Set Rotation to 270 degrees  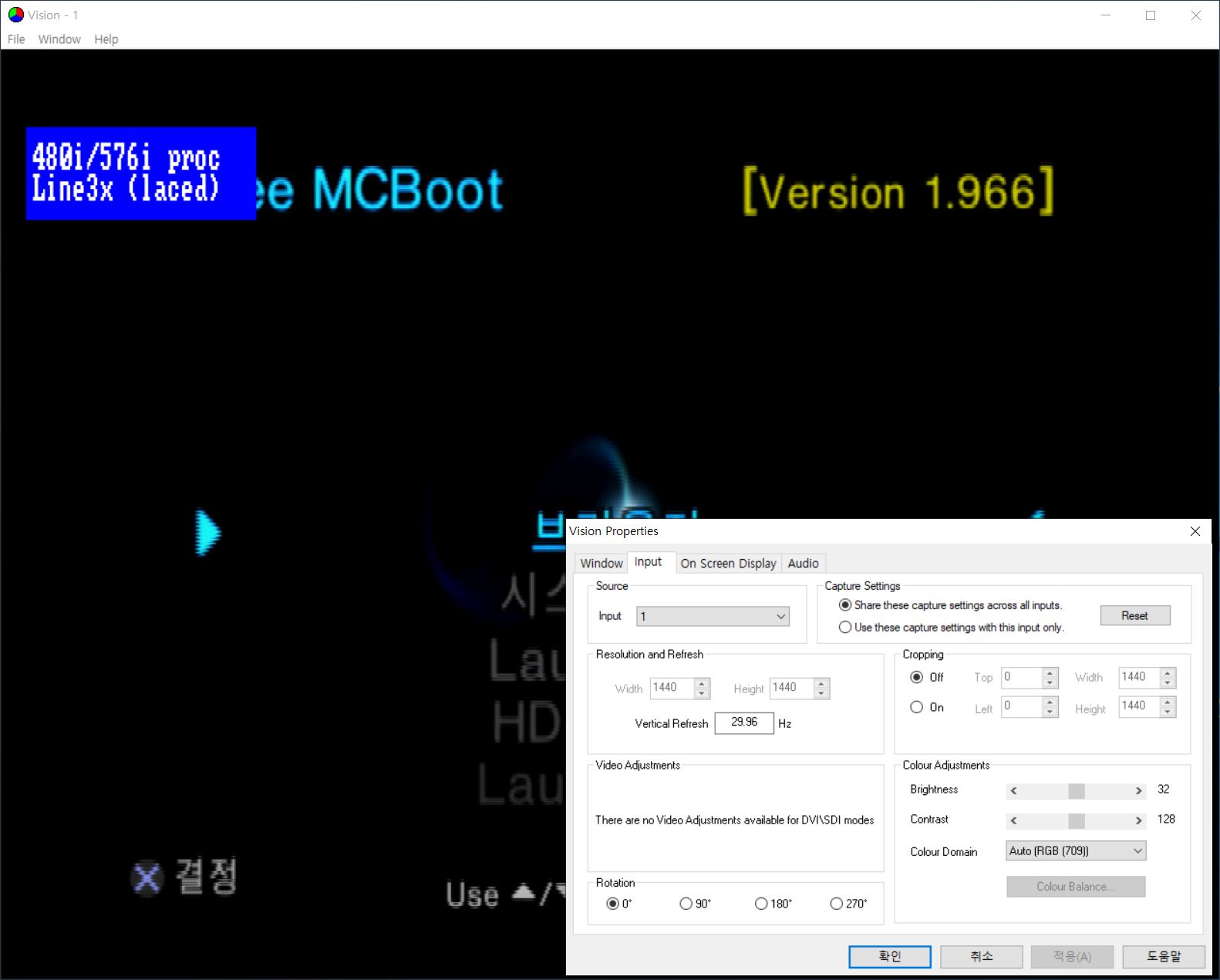pos(836,904)
